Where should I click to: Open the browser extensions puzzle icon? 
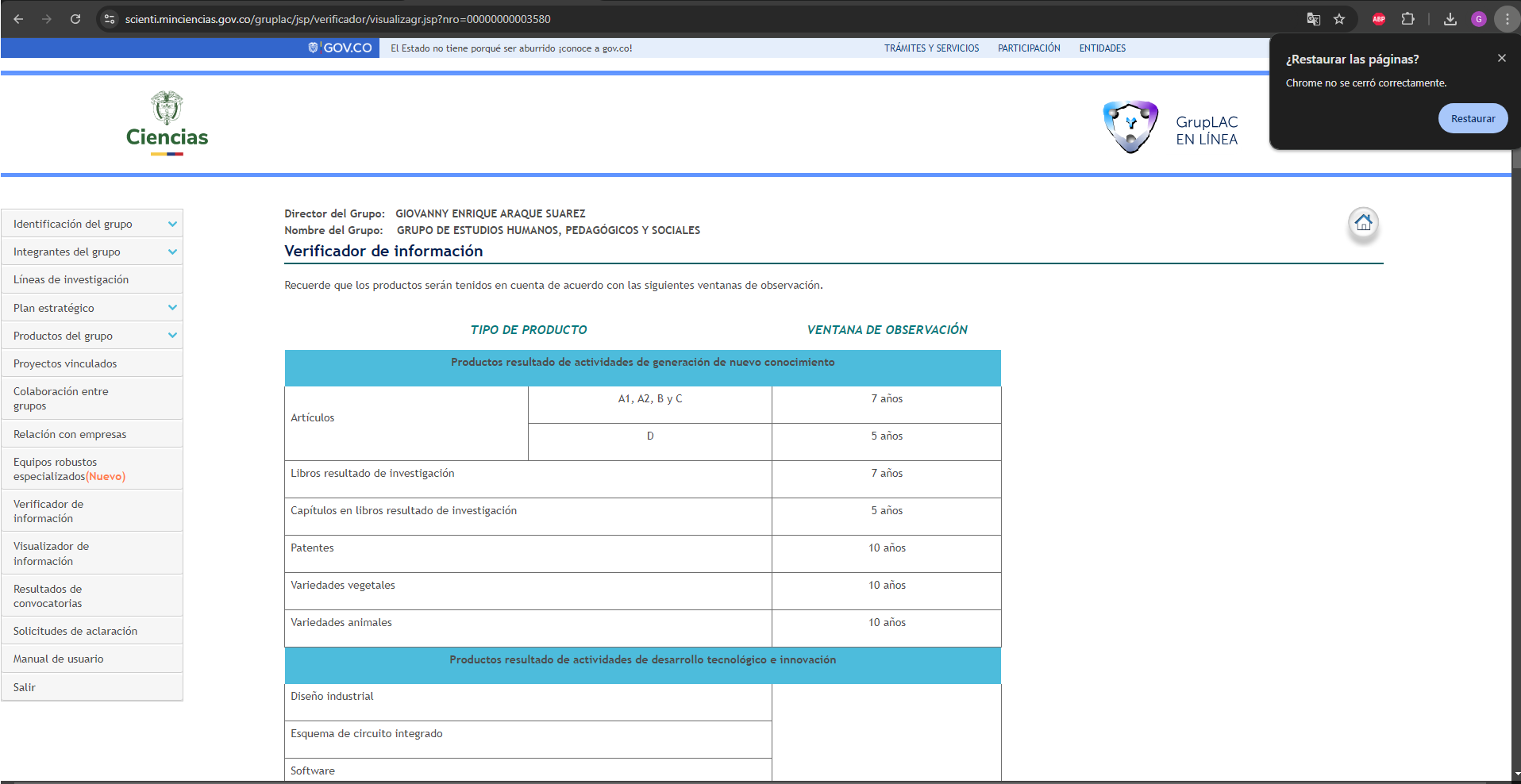click(x=1407, y=19)
